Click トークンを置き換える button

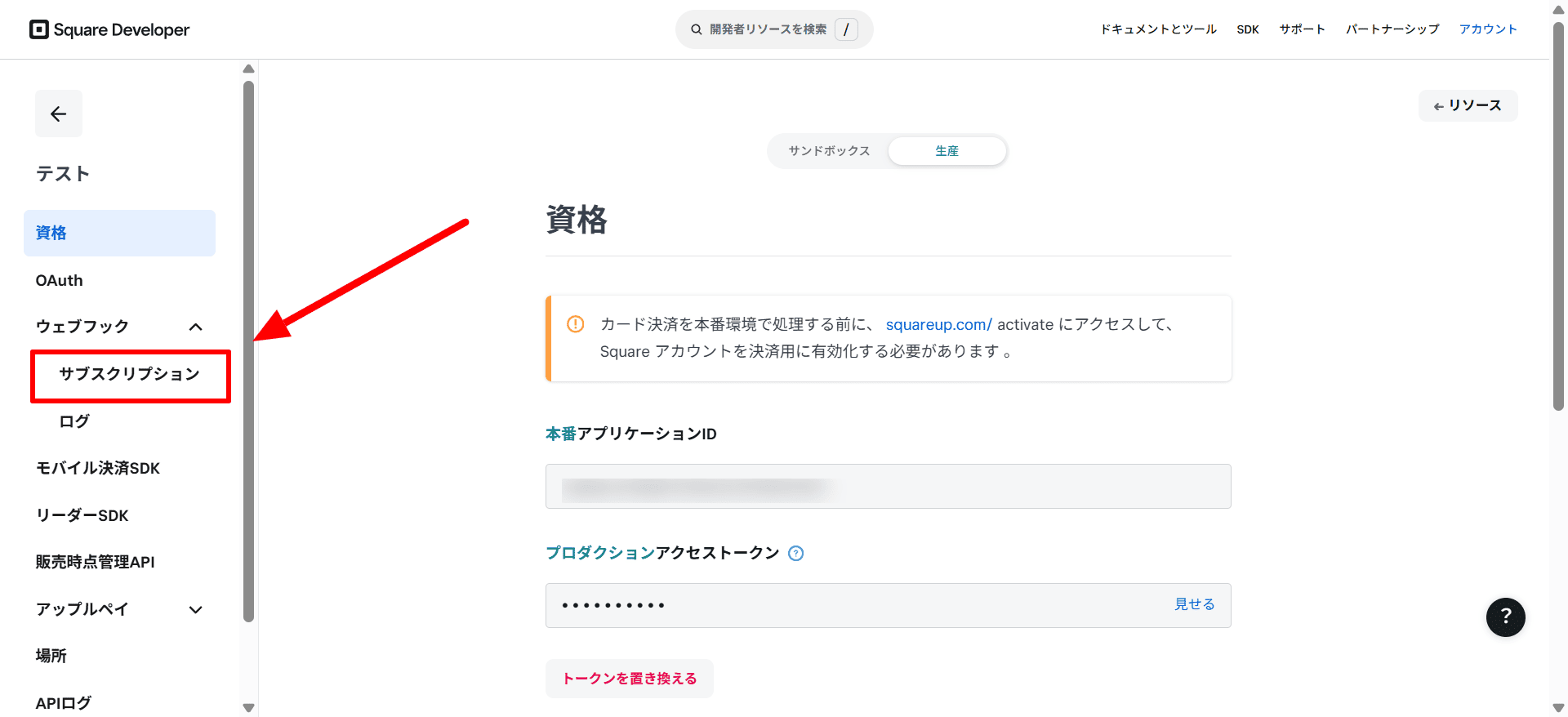pyautogui.click(x=630, y=679)
